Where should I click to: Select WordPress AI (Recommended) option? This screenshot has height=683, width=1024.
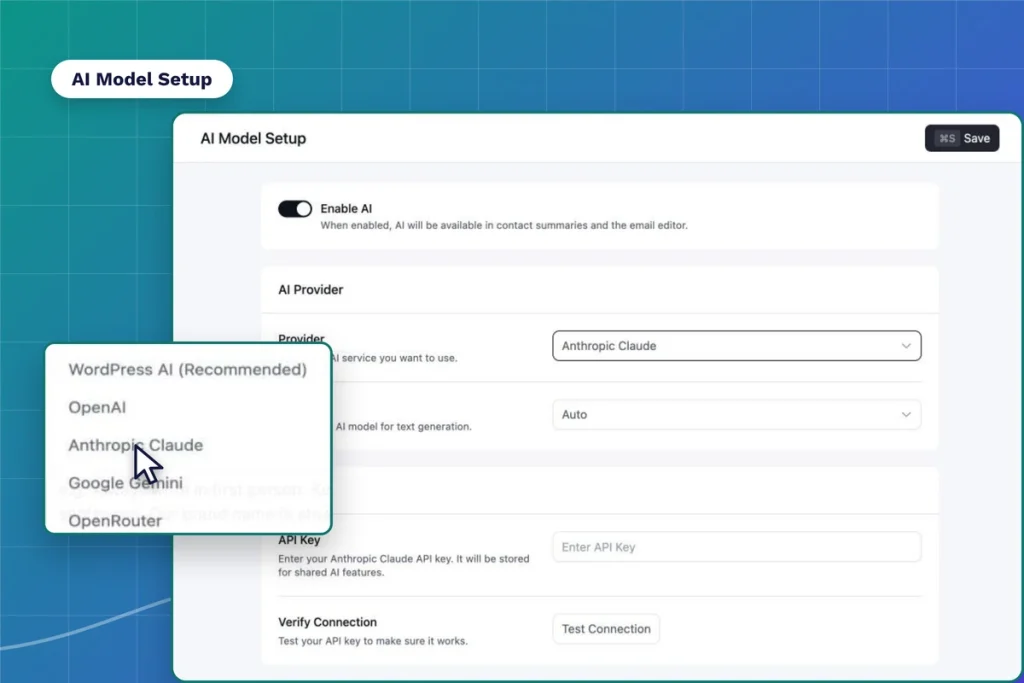[187, 370]
